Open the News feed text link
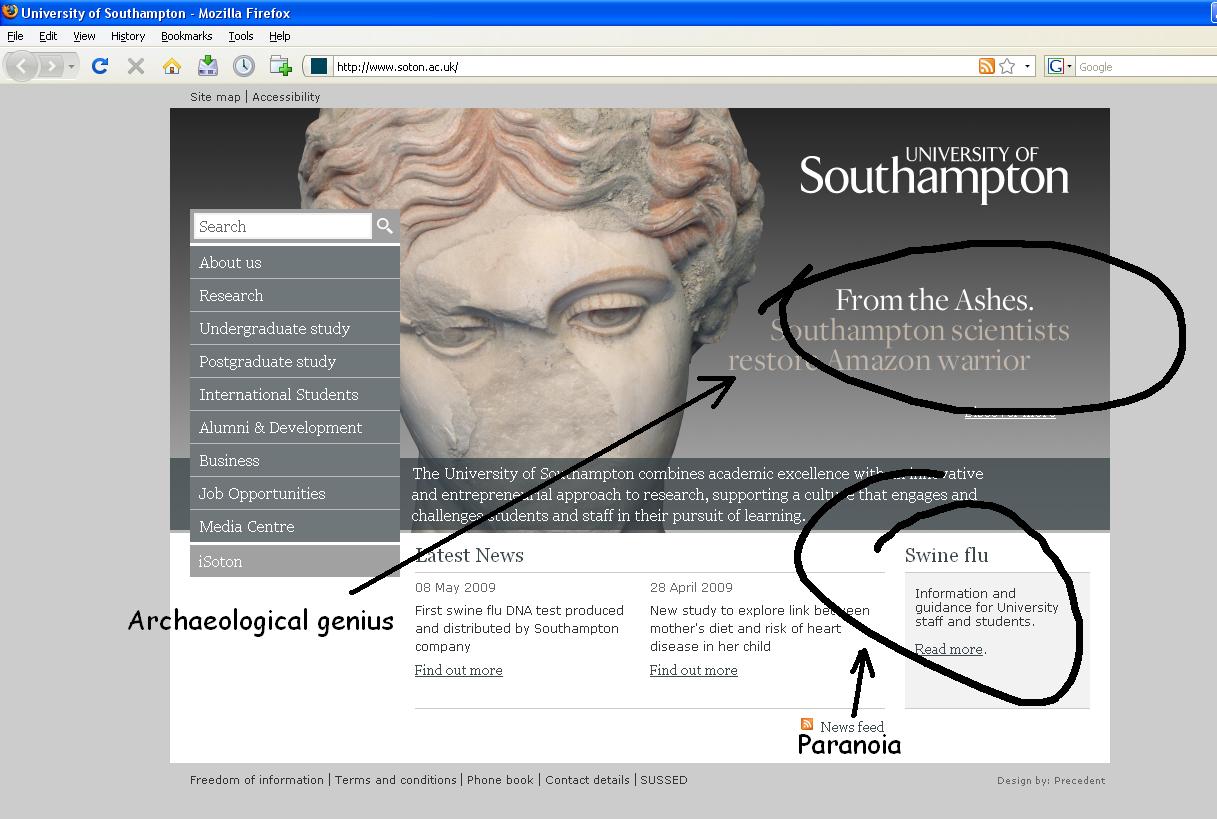 pos(852,727)
